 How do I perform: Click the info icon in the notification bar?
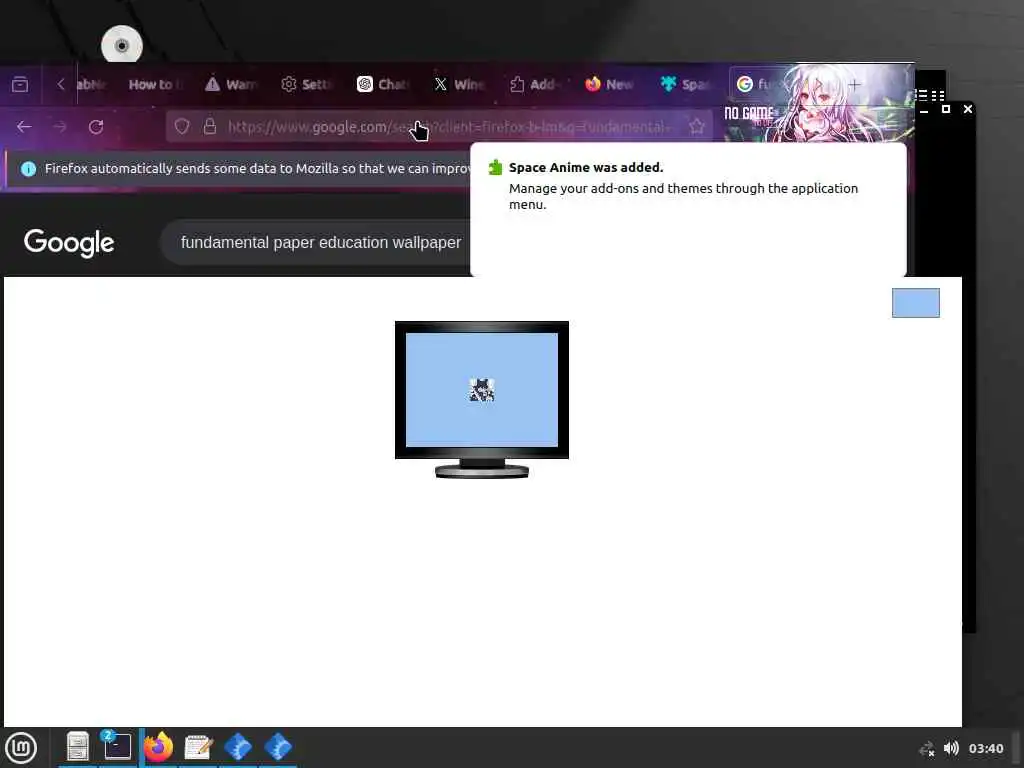(x=28, y=168)
